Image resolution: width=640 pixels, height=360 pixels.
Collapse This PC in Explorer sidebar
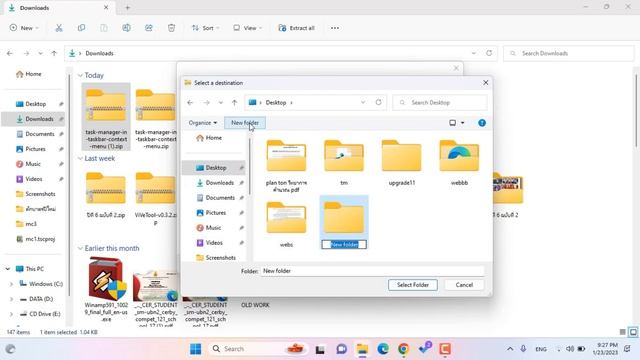(x=8, y=269)
